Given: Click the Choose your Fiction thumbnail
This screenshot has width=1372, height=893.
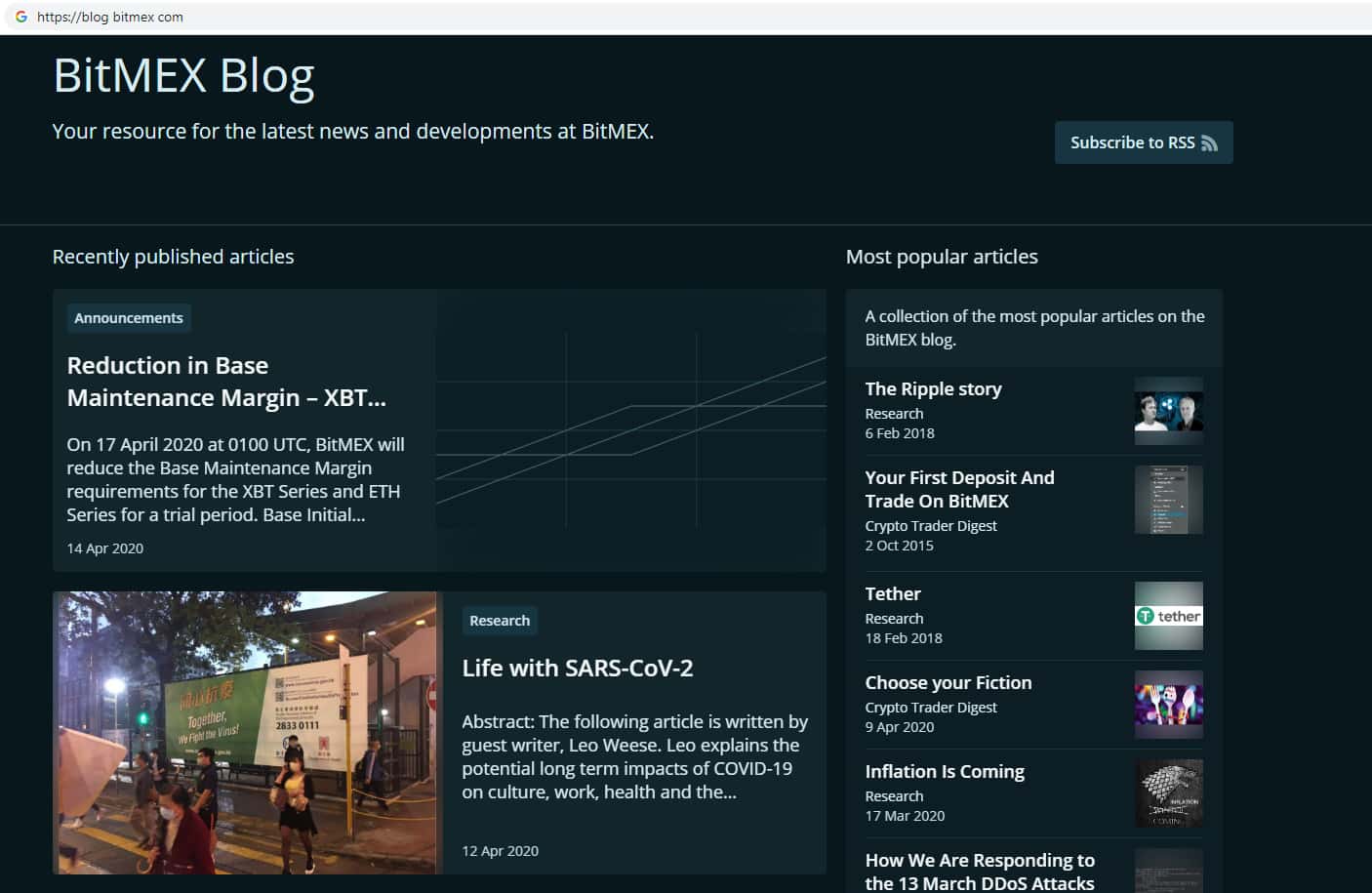Looking at the screenshot, I should (x=1168, y=705).
